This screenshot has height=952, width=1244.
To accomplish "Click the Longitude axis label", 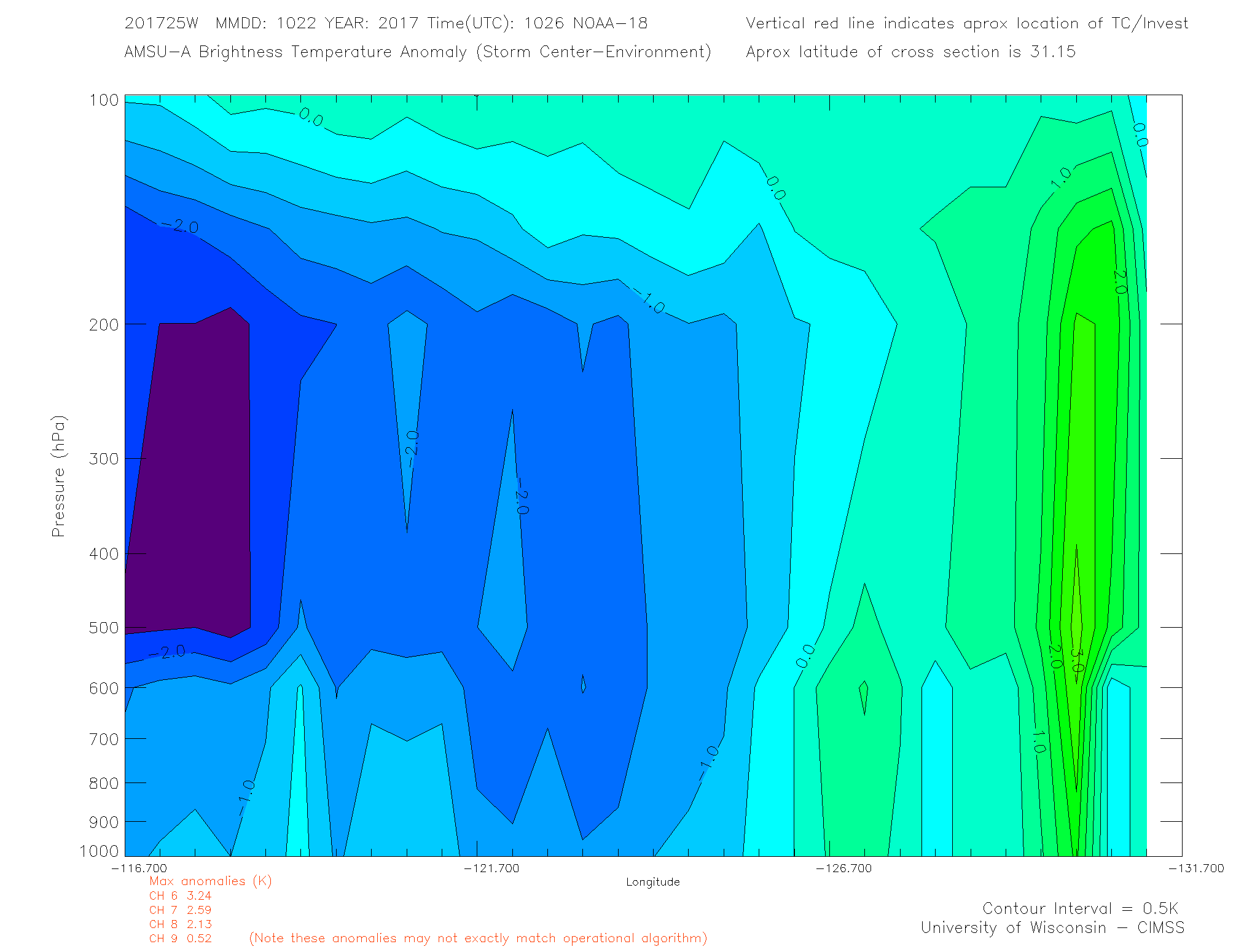I will tap(652, 882).
